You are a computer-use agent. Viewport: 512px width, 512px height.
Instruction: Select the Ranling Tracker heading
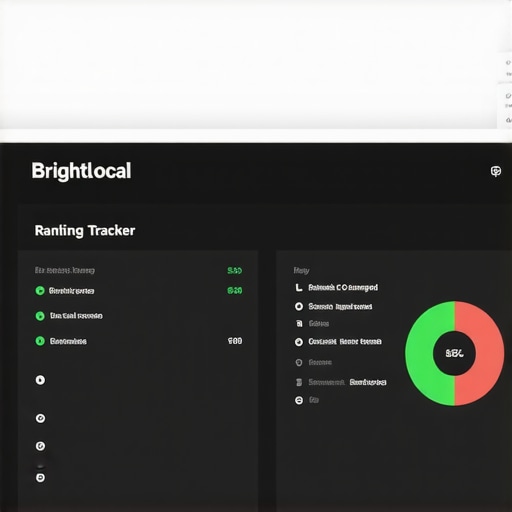click(85, 231)
